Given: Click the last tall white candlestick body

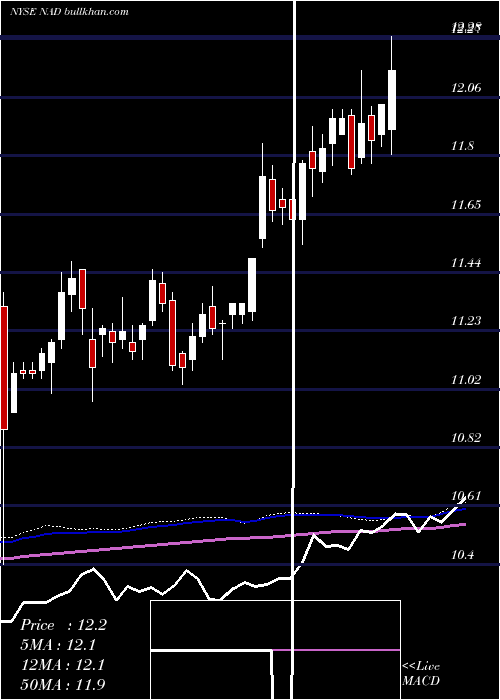Looking at the screenshot, I should pos(392,100).
